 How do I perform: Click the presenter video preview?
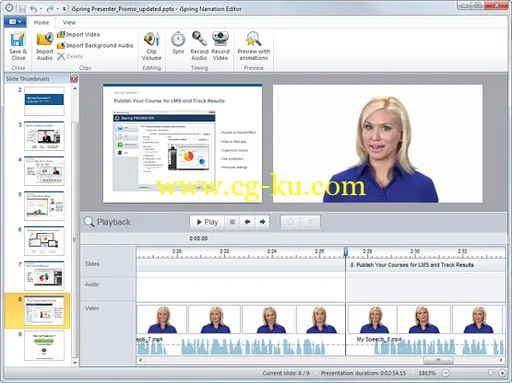(378, 143)
